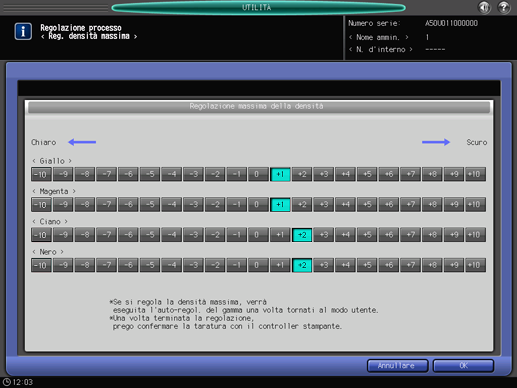Set Ciano density to -9

(63, 235)
